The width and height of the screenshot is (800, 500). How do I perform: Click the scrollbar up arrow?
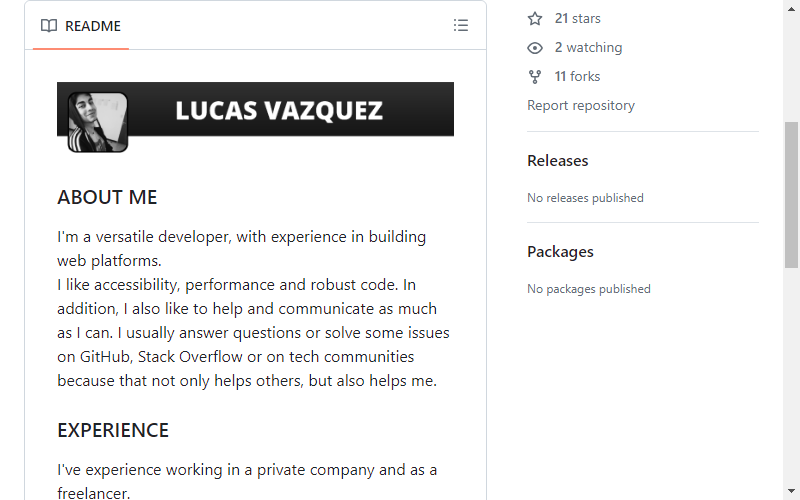(791, 9)
